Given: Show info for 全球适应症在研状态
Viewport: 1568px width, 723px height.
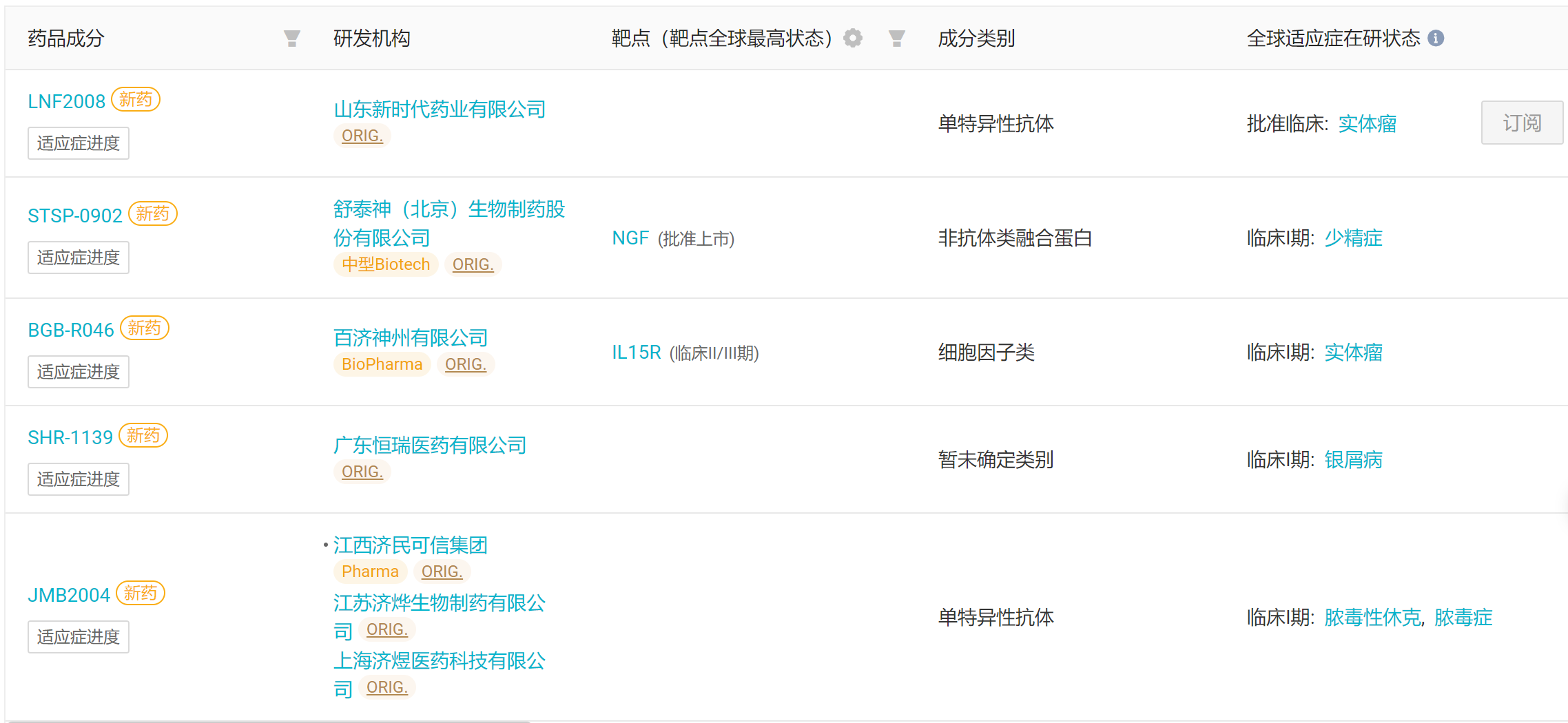Looking at the screenshot, I should (1436, 38).
